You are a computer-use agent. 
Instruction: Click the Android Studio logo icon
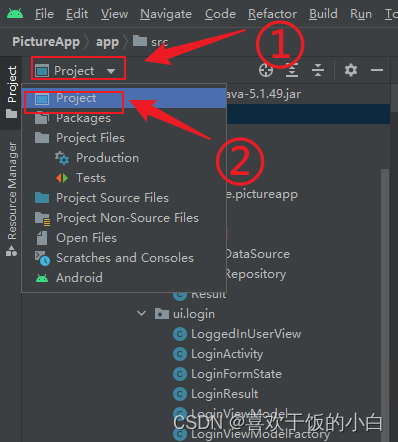tap(15, 13)
